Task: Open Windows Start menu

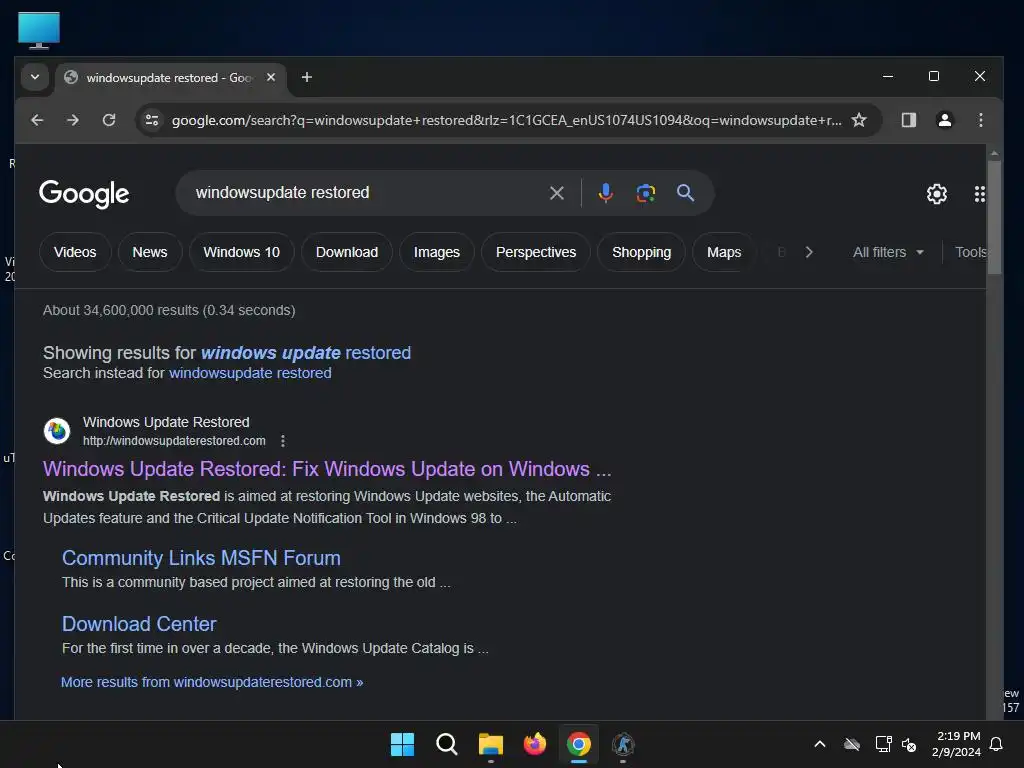Action: click(x=402, y=744)
